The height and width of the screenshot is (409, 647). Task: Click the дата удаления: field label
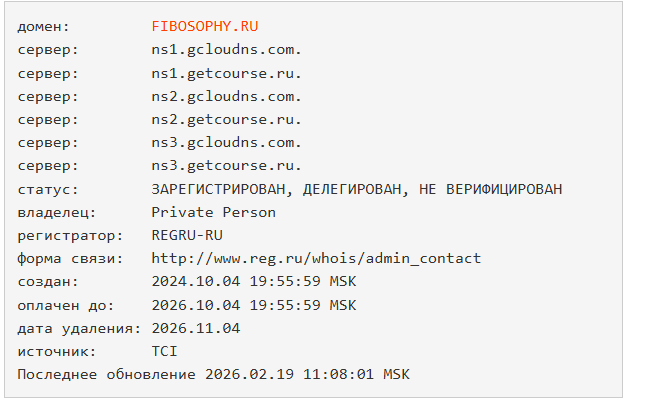79,328
